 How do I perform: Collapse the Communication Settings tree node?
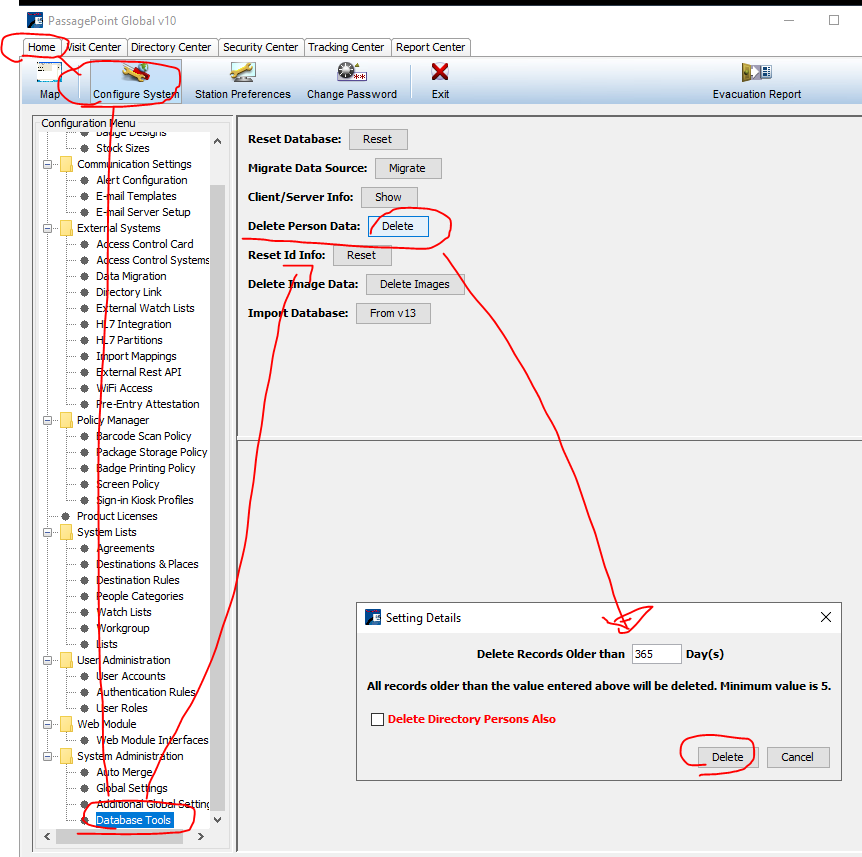(x=48, y=164)
